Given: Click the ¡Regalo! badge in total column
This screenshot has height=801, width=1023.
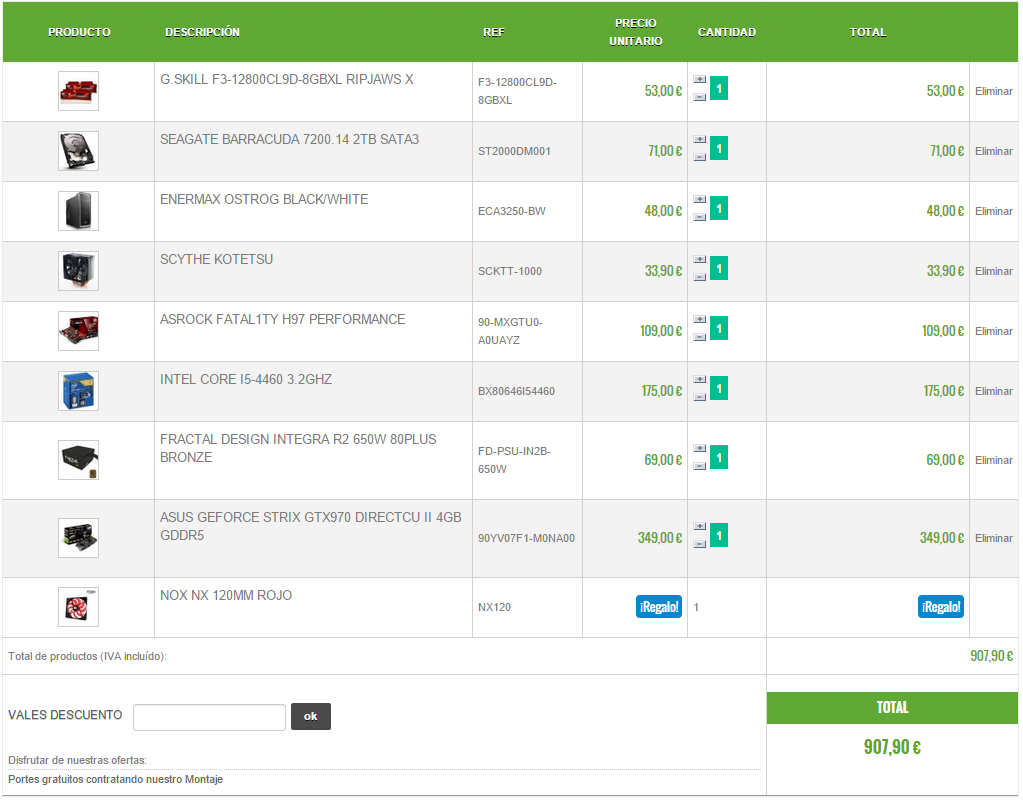Looking at the screenshot, I should (941, 607).
